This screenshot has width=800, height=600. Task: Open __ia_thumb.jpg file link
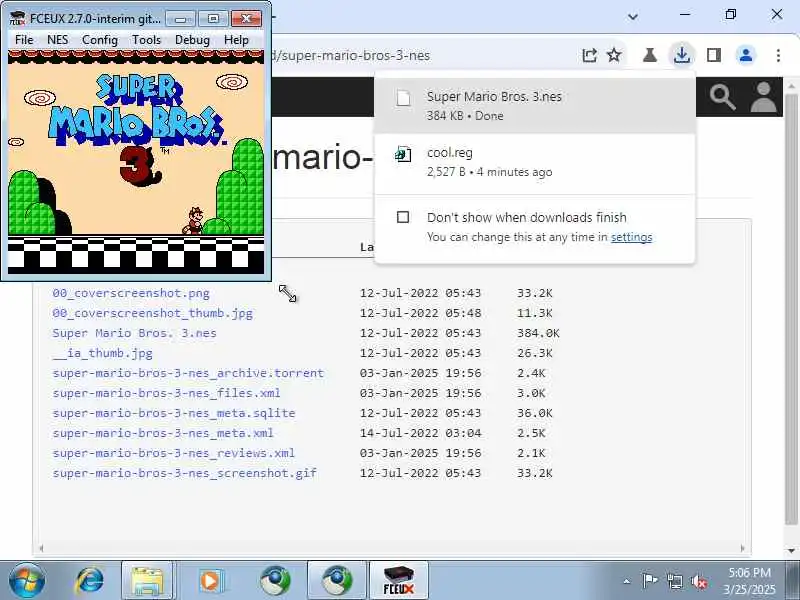click(102, 353)
